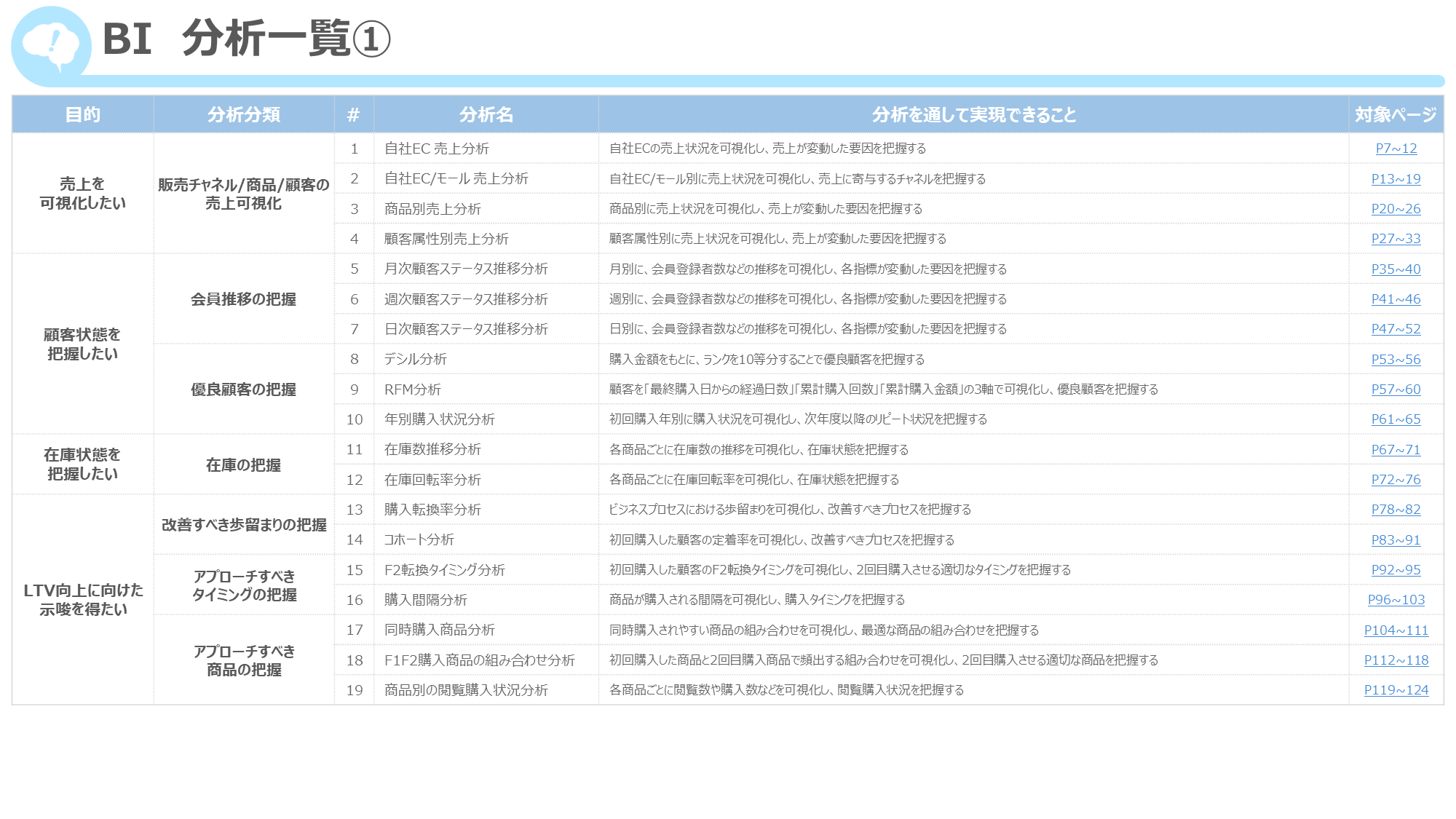Viewport: 1456px width, 819px height.
Task: Select row number 10 cell
Action: 354,419
